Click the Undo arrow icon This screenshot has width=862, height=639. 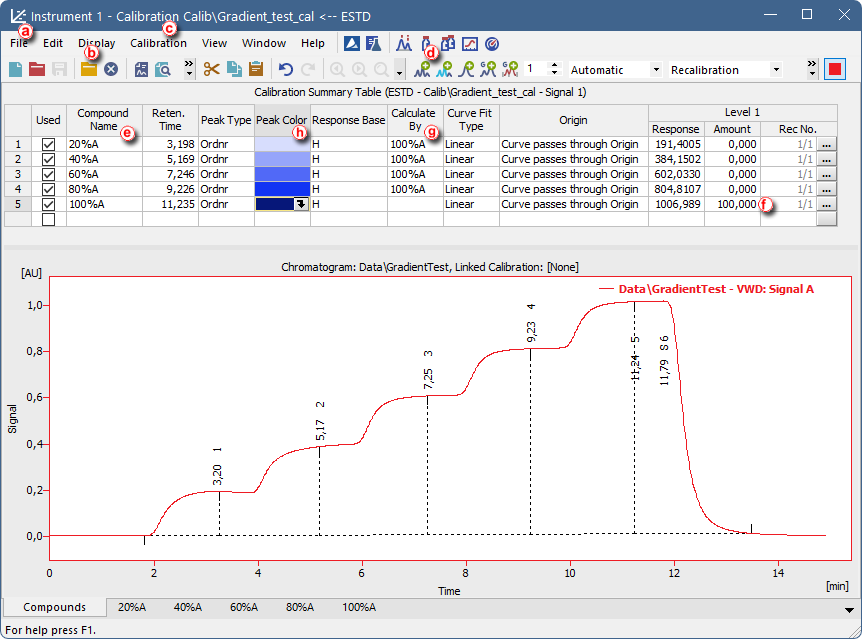(x=286, y=69)
